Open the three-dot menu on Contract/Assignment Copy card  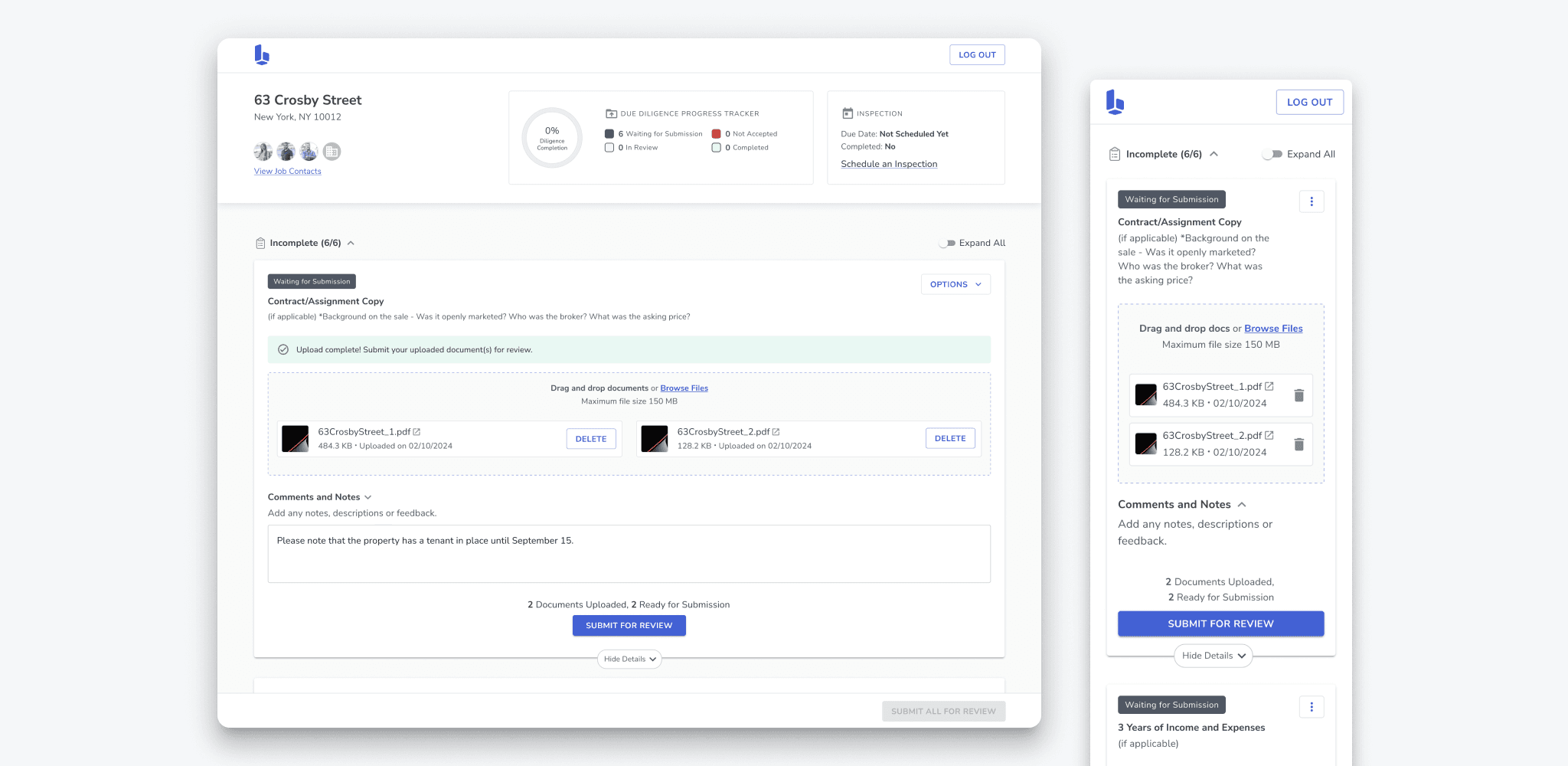click(x=1312, y=201)
